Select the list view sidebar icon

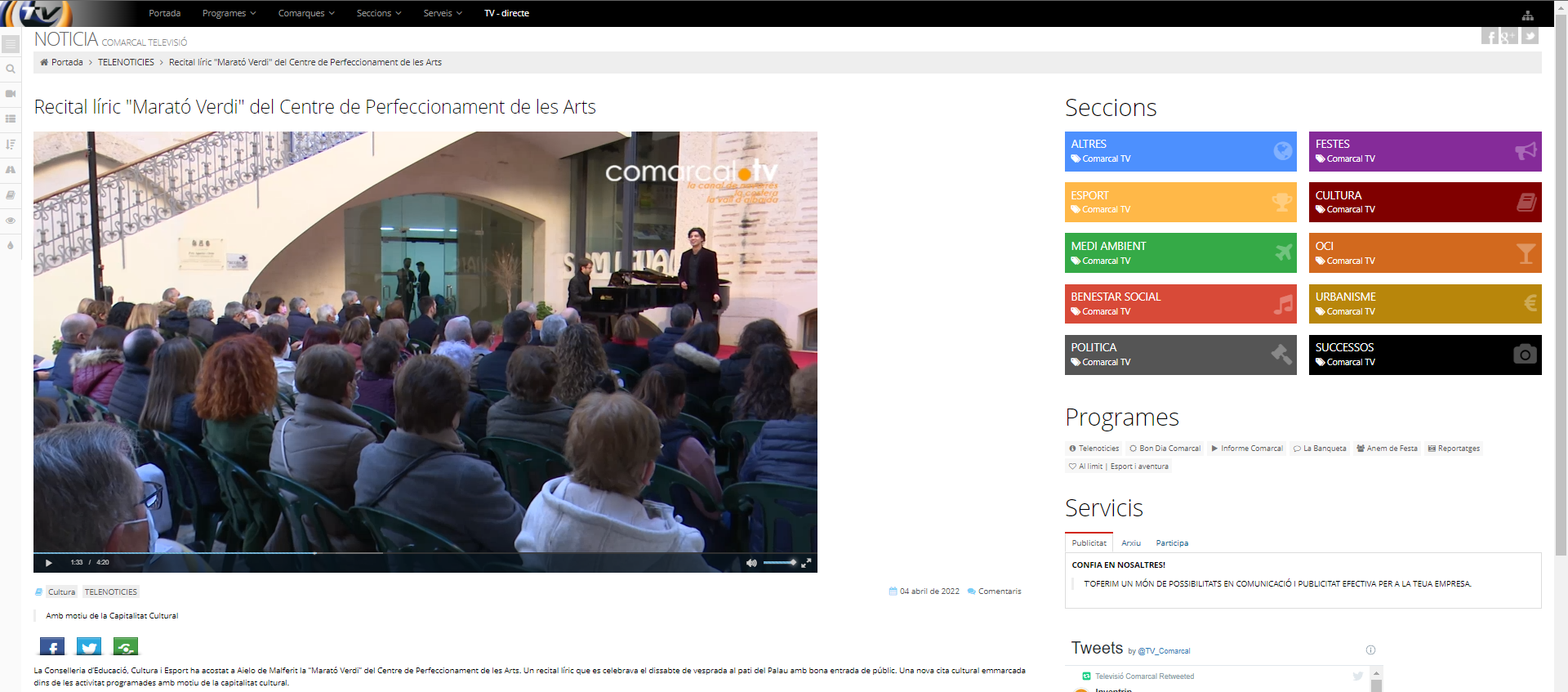11,119
